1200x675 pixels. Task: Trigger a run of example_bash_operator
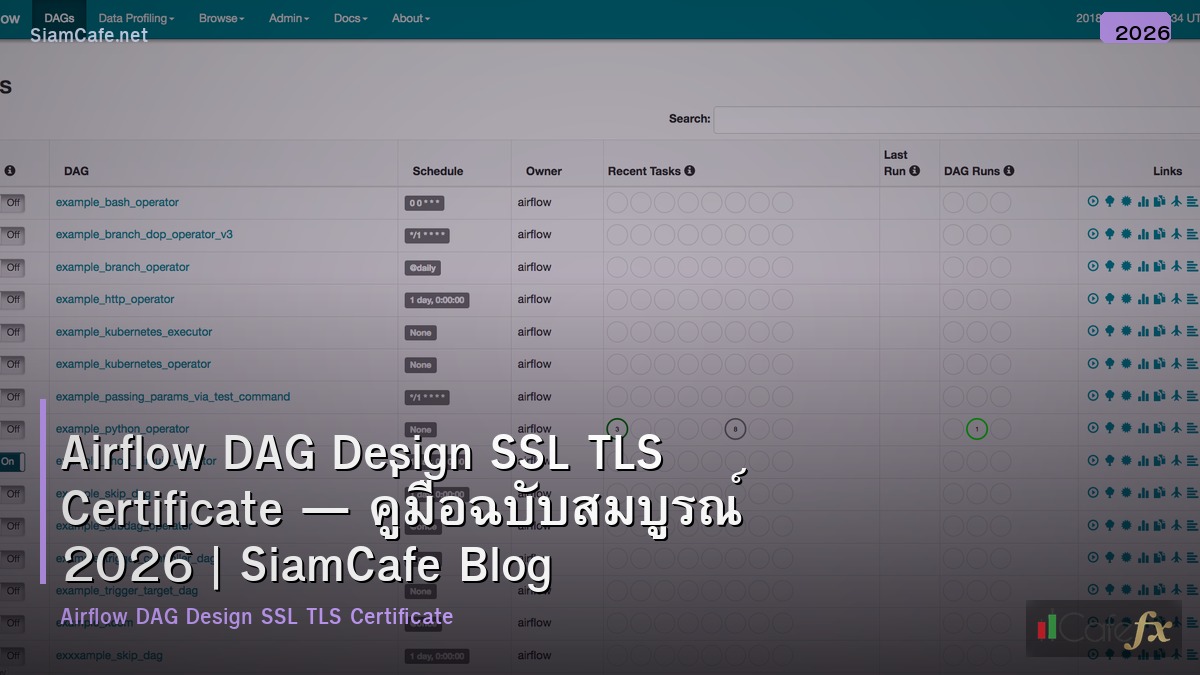point(1093,202)
